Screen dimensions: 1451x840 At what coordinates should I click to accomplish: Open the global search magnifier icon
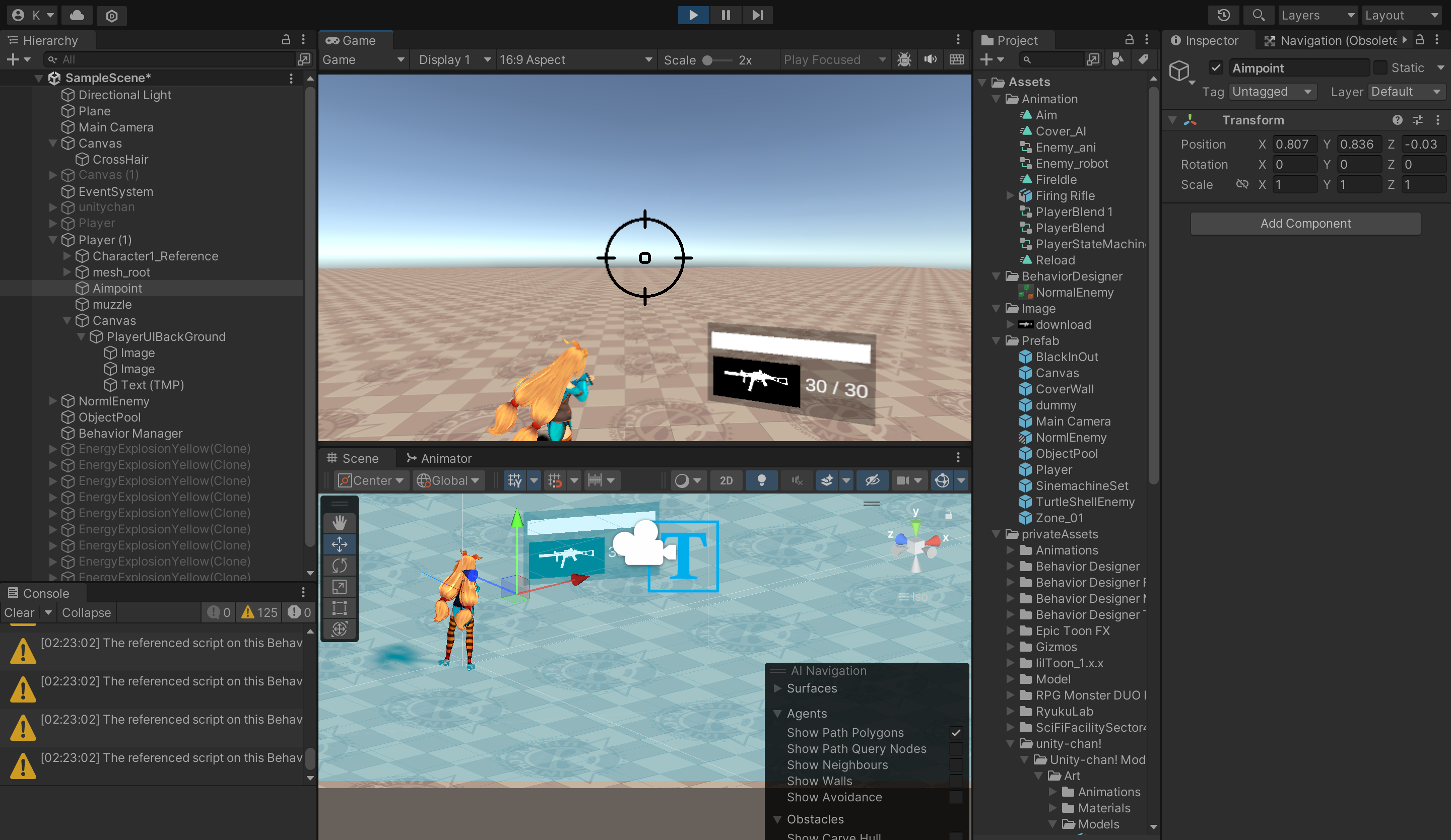pos(1259,15)
